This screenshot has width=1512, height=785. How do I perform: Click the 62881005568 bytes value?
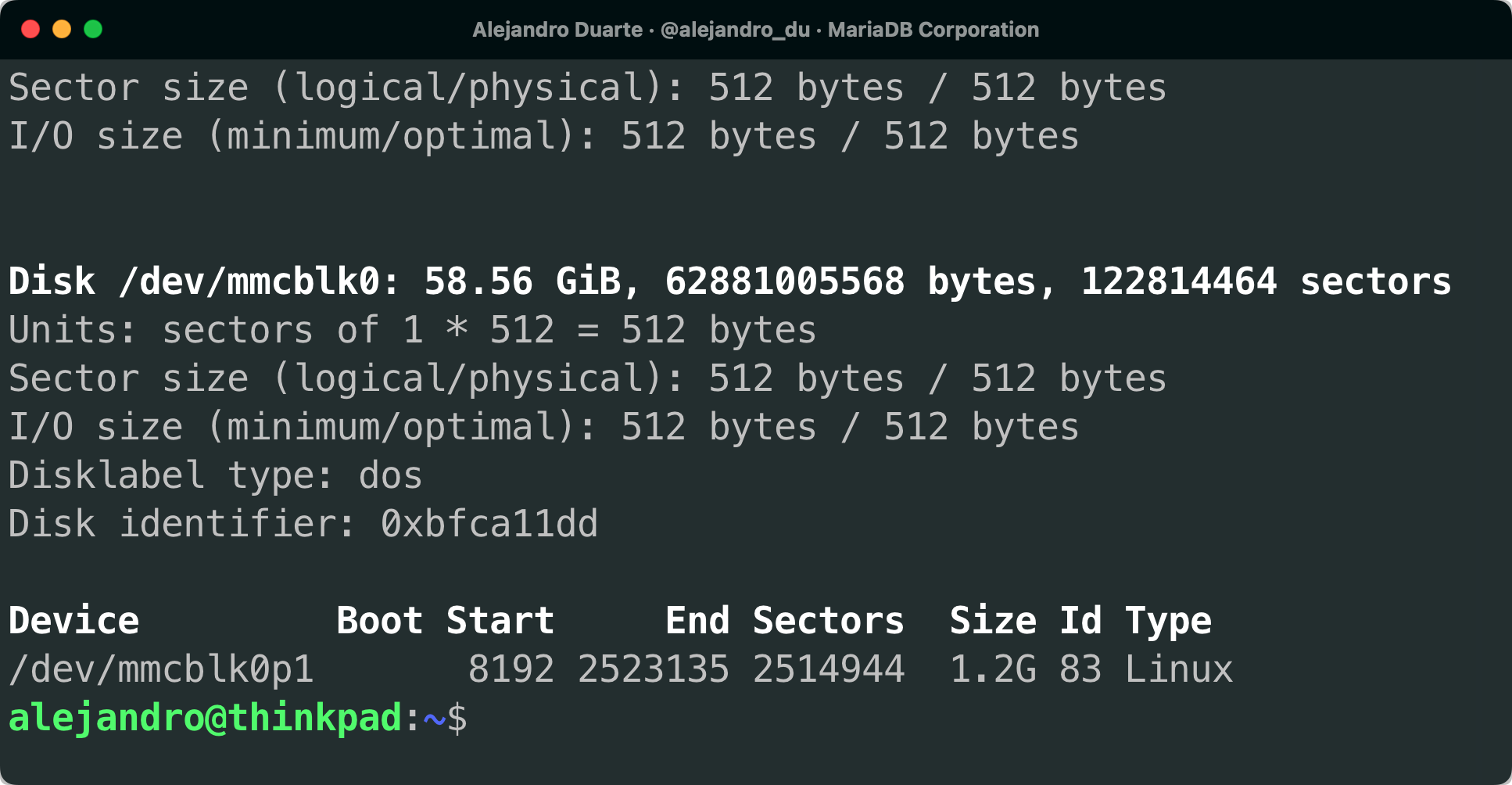[784, 281]
